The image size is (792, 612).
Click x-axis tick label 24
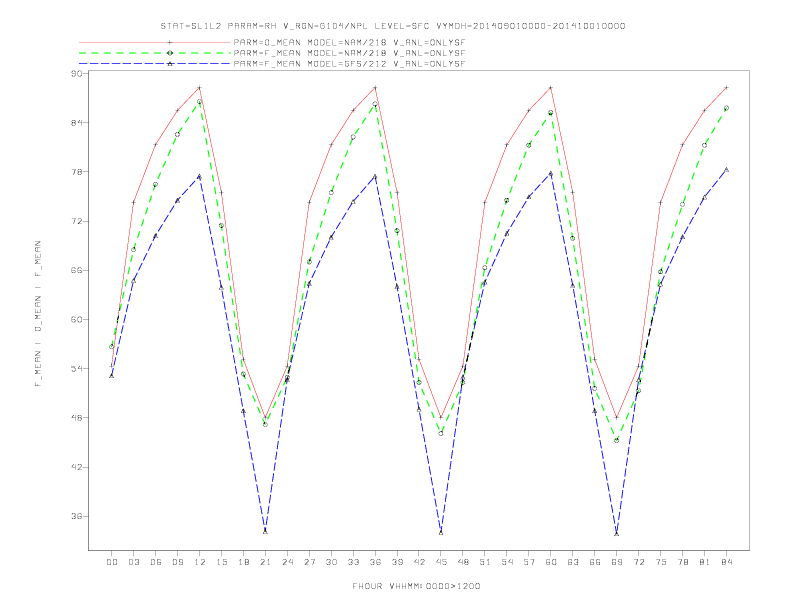(x=287, y=562)
